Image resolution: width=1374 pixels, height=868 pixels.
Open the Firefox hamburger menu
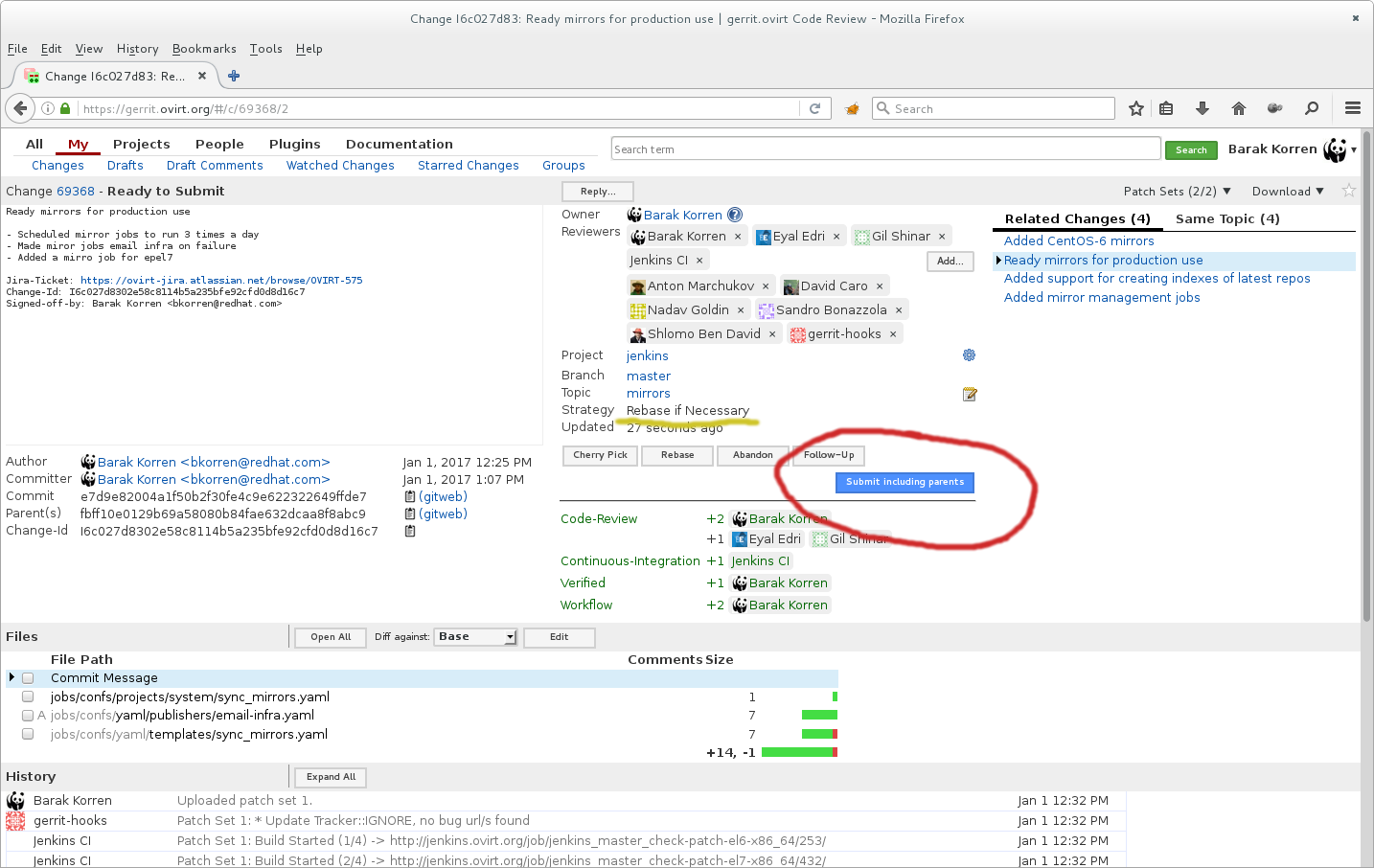(1352, 108)
